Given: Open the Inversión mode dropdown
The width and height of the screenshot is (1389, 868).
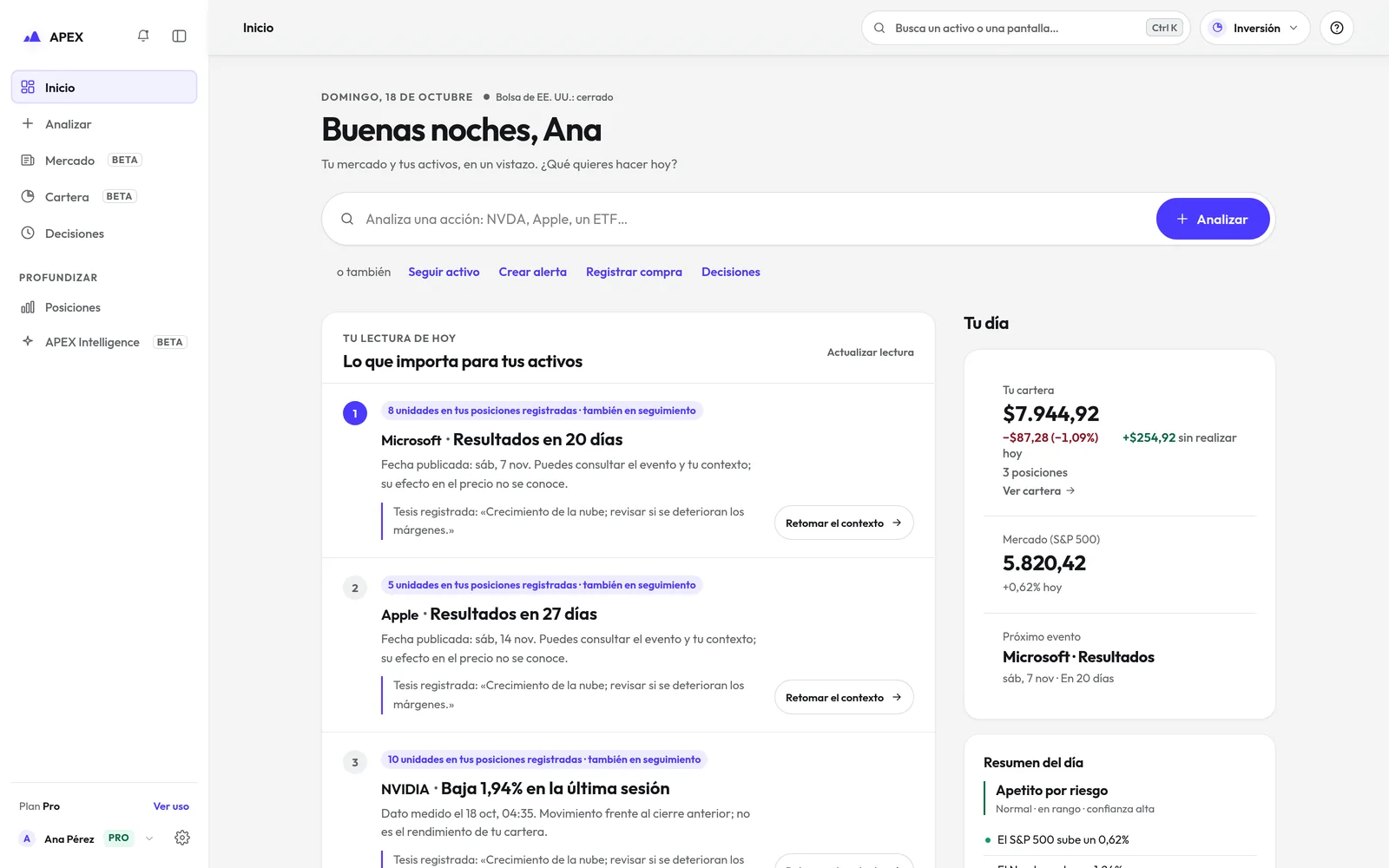Looking at the screenshot, I should pyautogui.click(x=1255, y=28).
